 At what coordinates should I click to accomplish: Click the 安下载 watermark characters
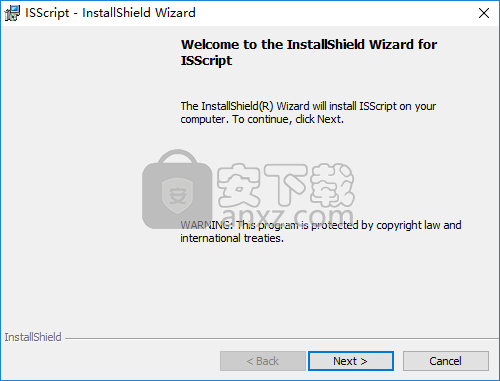(x=286, y=185)
